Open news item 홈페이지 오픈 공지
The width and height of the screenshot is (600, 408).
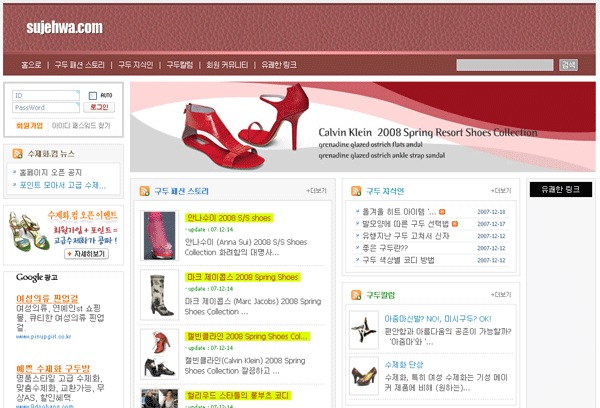pos(51,173)
